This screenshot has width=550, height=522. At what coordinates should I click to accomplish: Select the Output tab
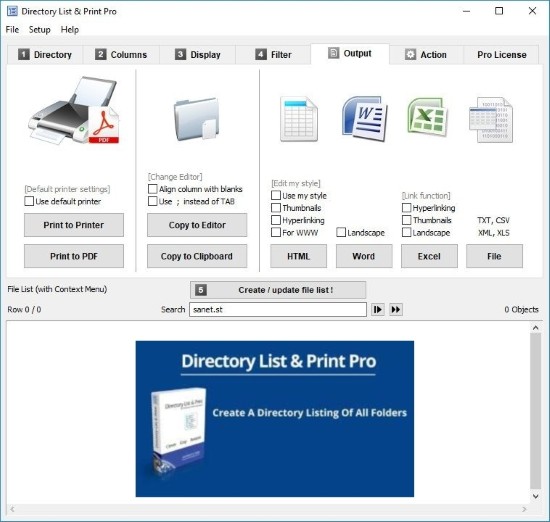(x=350, y=54)
